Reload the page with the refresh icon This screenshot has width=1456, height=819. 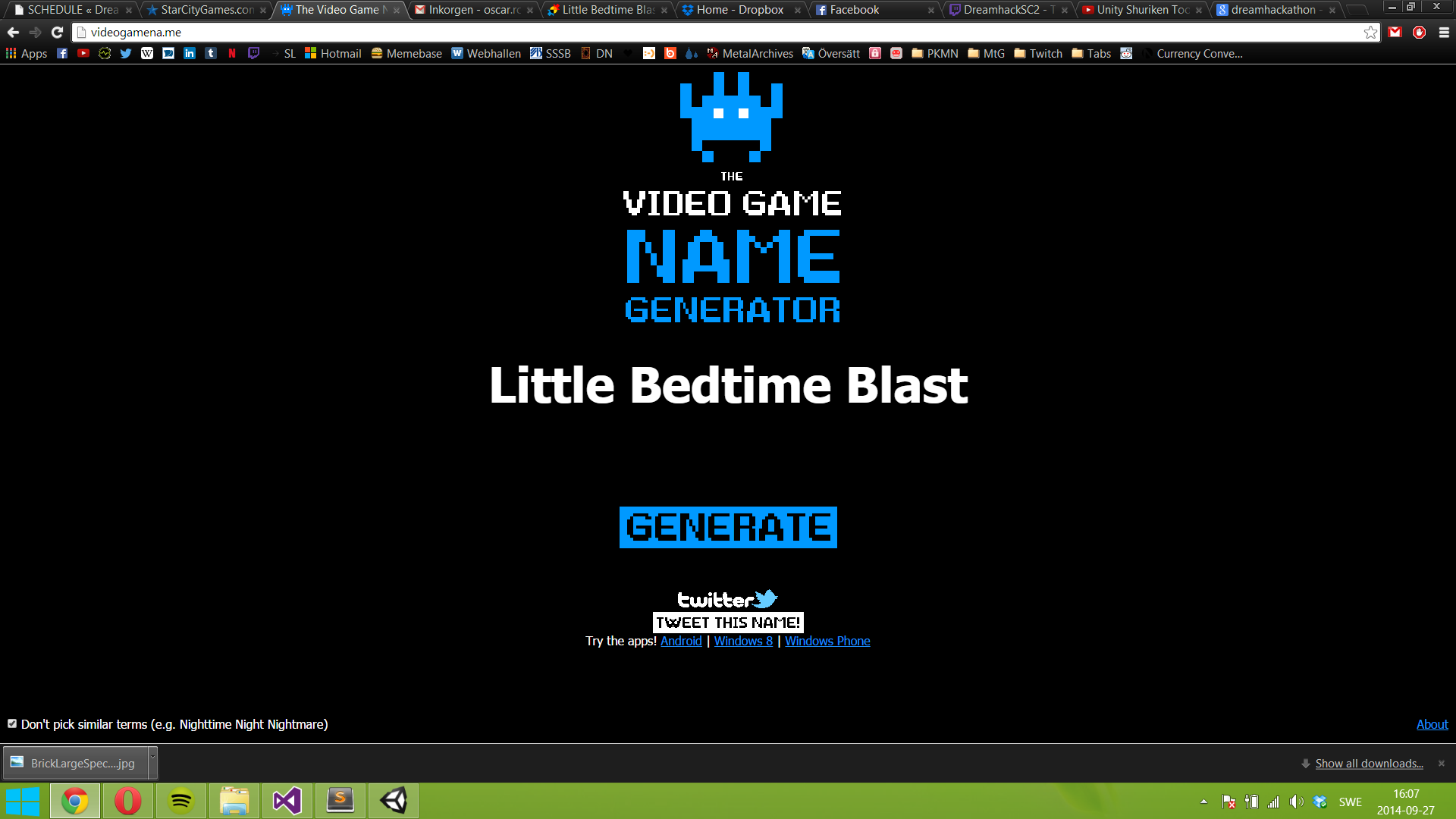point(57,33)
